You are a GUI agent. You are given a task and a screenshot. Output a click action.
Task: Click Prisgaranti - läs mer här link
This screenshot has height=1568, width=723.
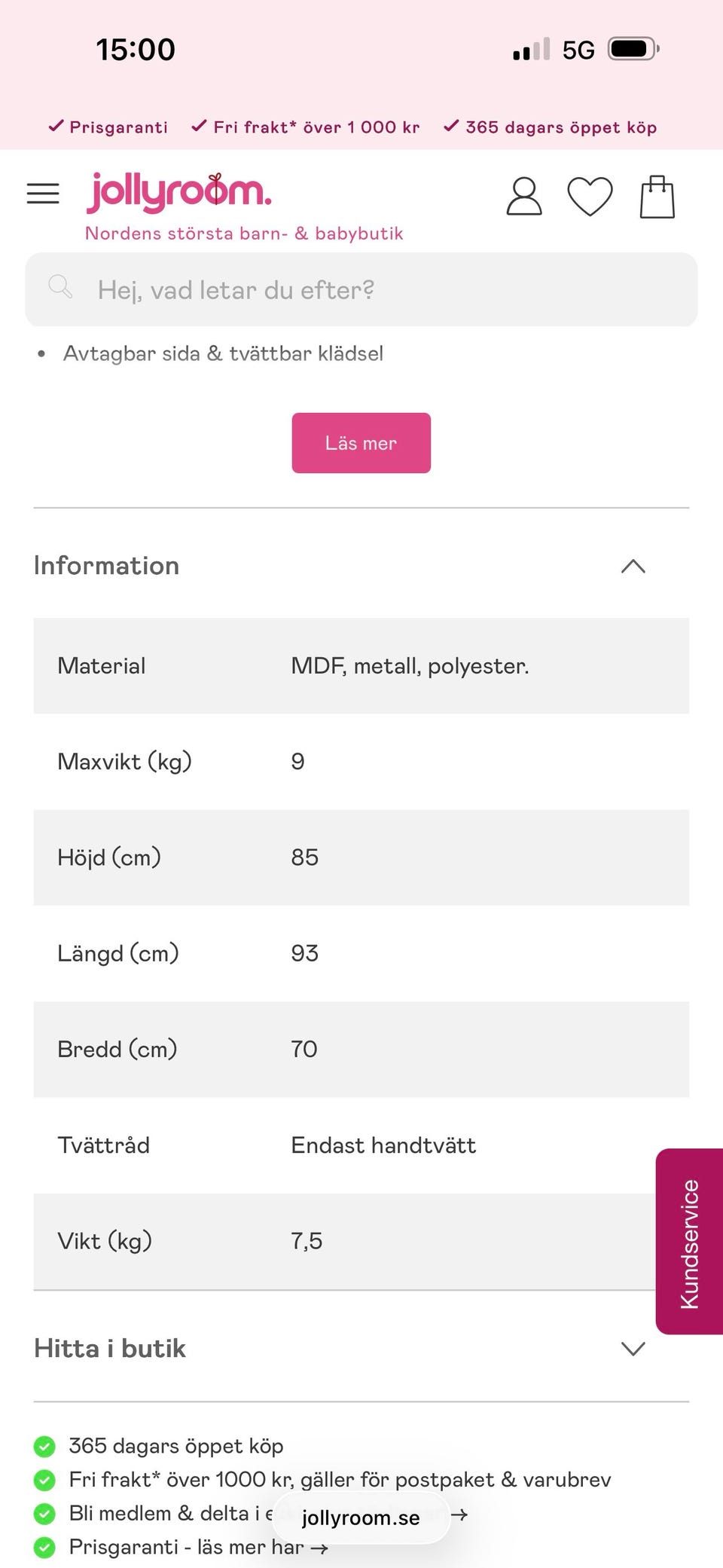pyautogui.click(x=188, y=1548)
